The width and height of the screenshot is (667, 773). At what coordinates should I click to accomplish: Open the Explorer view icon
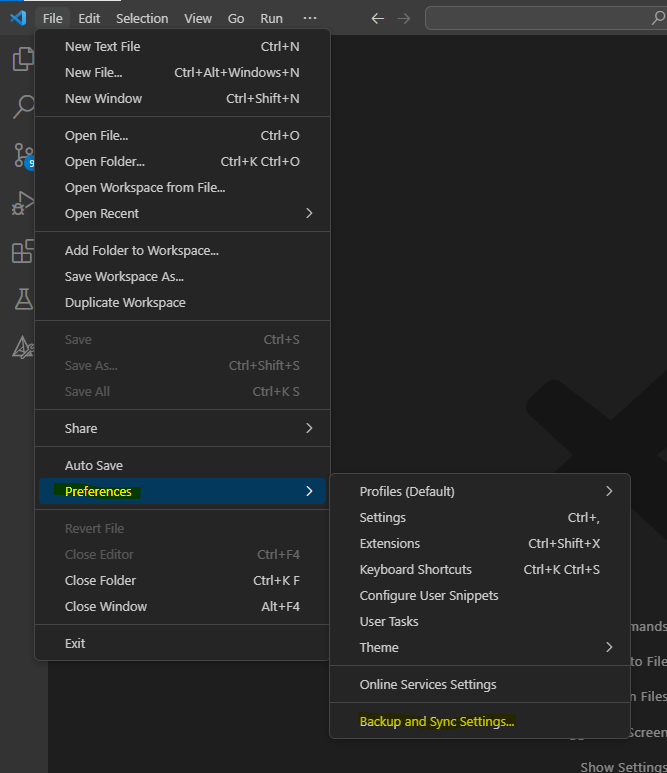coord(23,59)
